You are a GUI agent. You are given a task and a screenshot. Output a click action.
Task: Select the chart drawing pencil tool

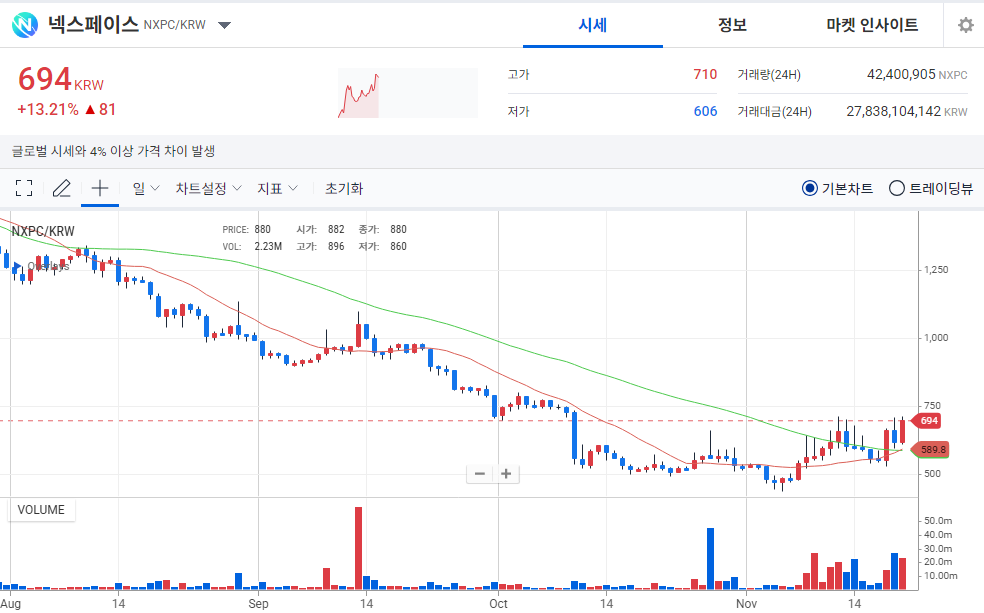click(x=61, y=188)
